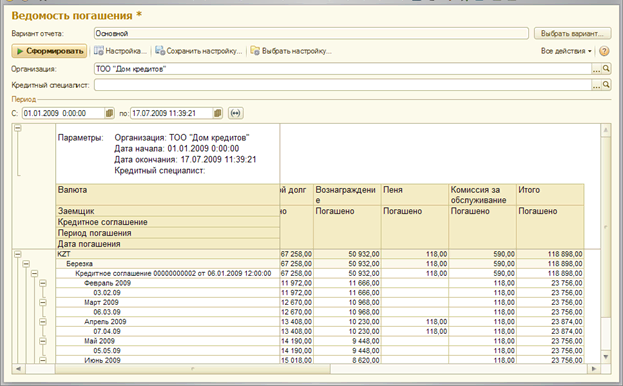Select the Кредитное соглашение header cell
Viewport: 623px width, 386px height.
tap(168, 222)
